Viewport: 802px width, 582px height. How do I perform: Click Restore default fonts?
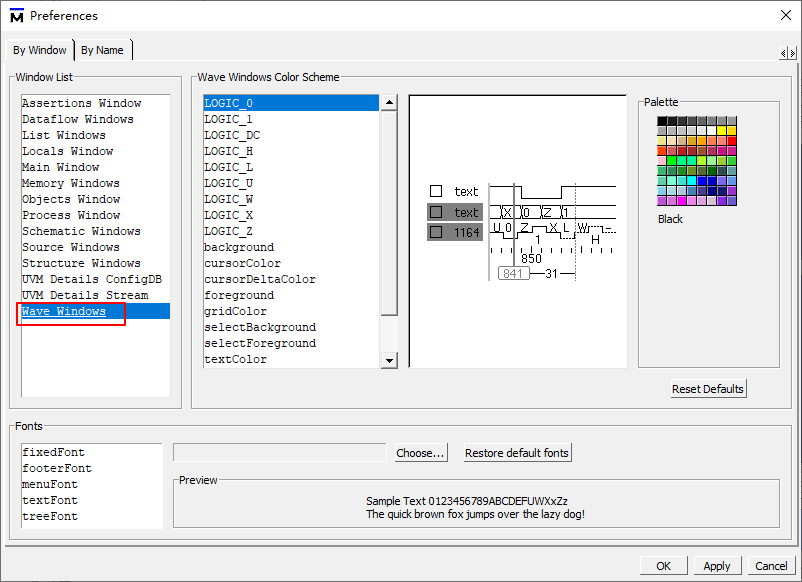(x=516, y=452)
